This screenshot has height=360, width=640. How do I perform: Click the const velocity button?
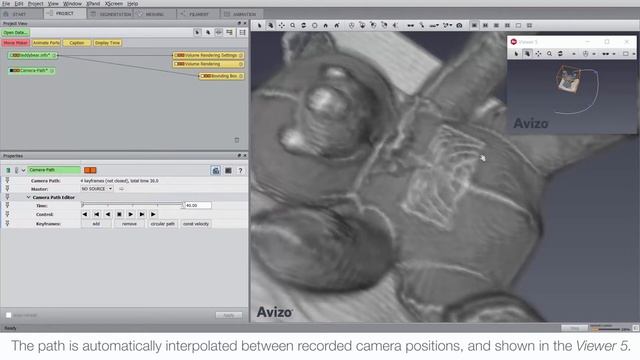[x=196, y=224]
